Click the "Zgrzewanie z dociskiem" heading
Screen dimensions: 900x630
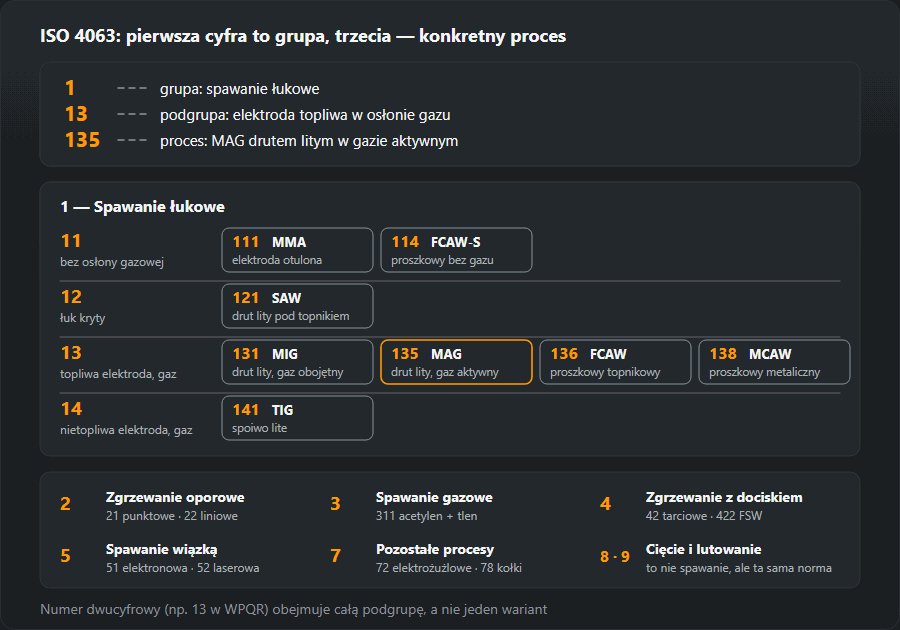(x=724, y=497)
